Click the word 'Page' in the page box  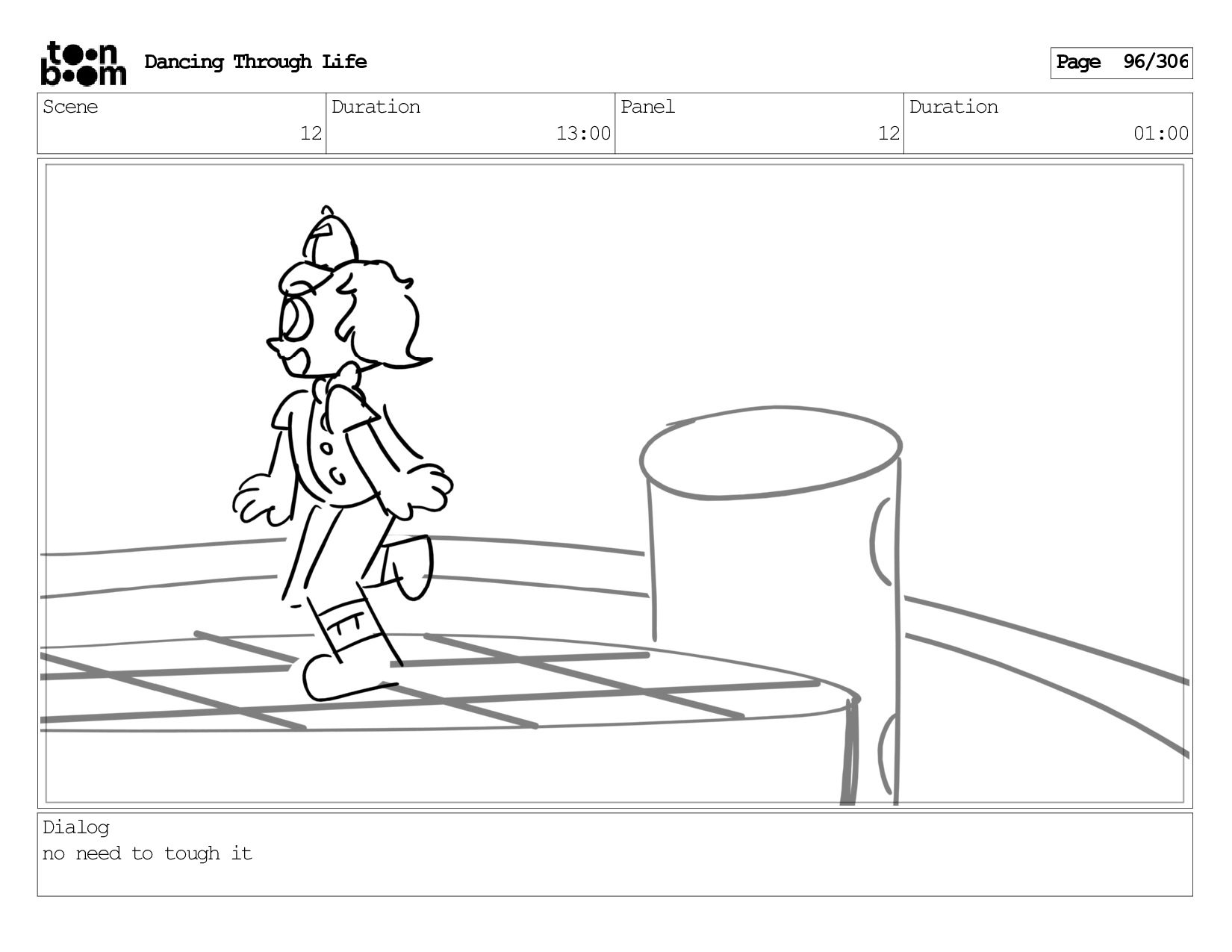(x=1078, y=63)
